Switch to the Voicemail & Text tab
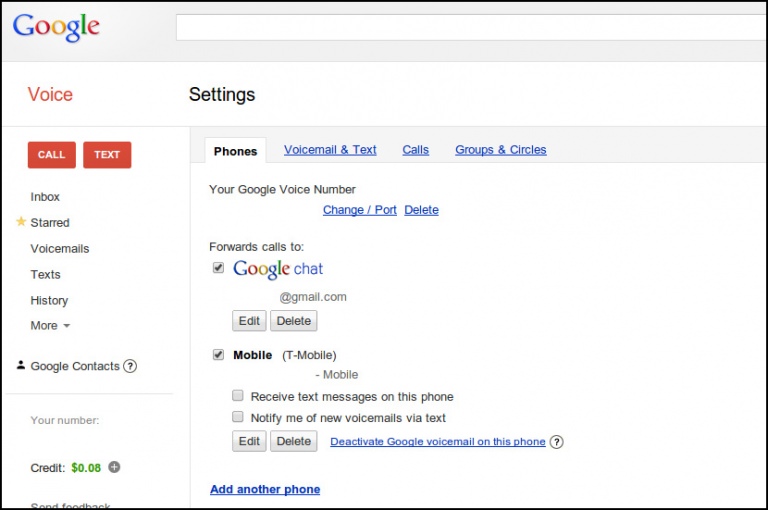Screen dimensions: 768x510 coord(330,150)
